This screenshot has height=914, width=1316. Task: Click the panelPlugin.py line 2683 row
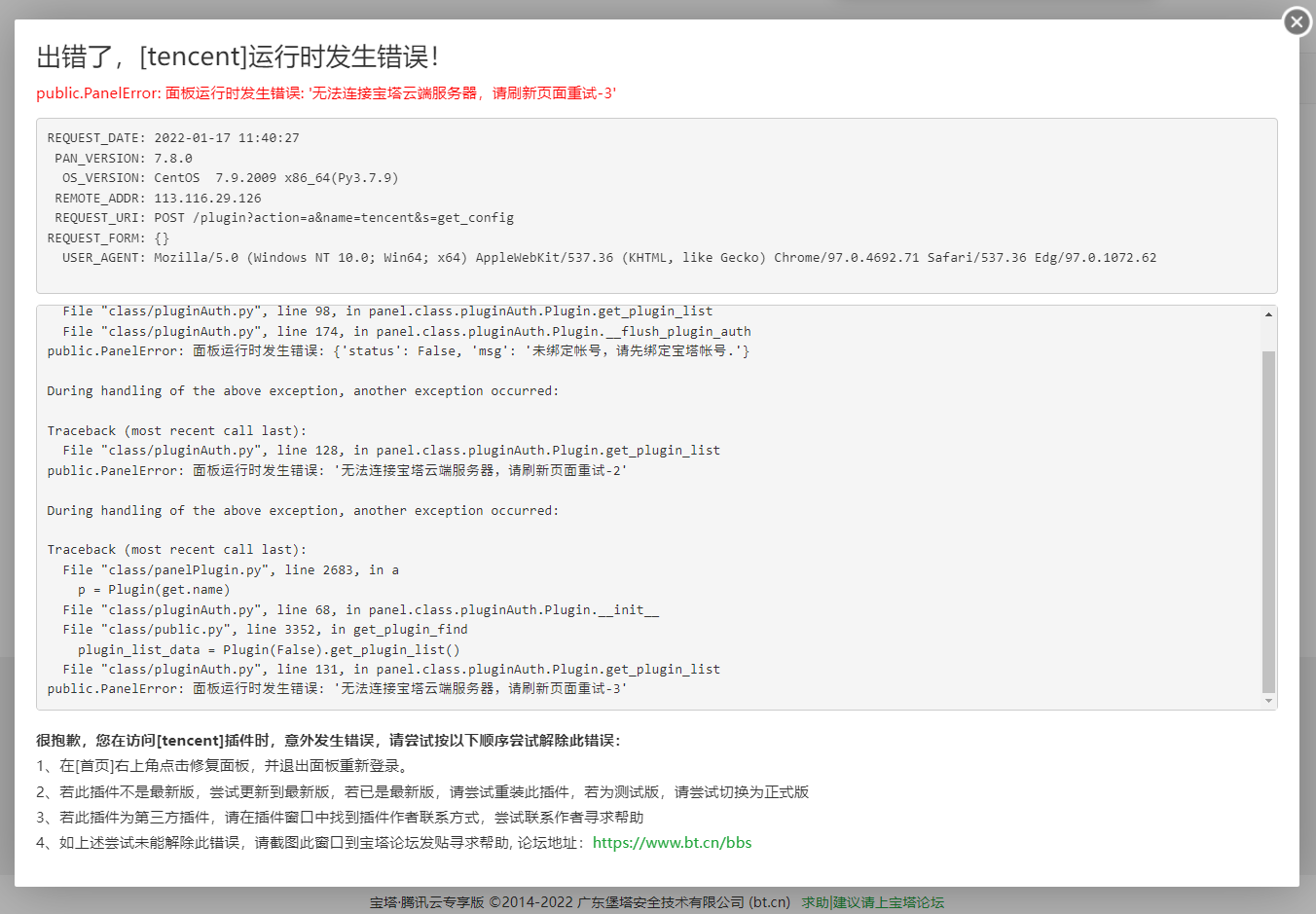[x=231, y=570]
